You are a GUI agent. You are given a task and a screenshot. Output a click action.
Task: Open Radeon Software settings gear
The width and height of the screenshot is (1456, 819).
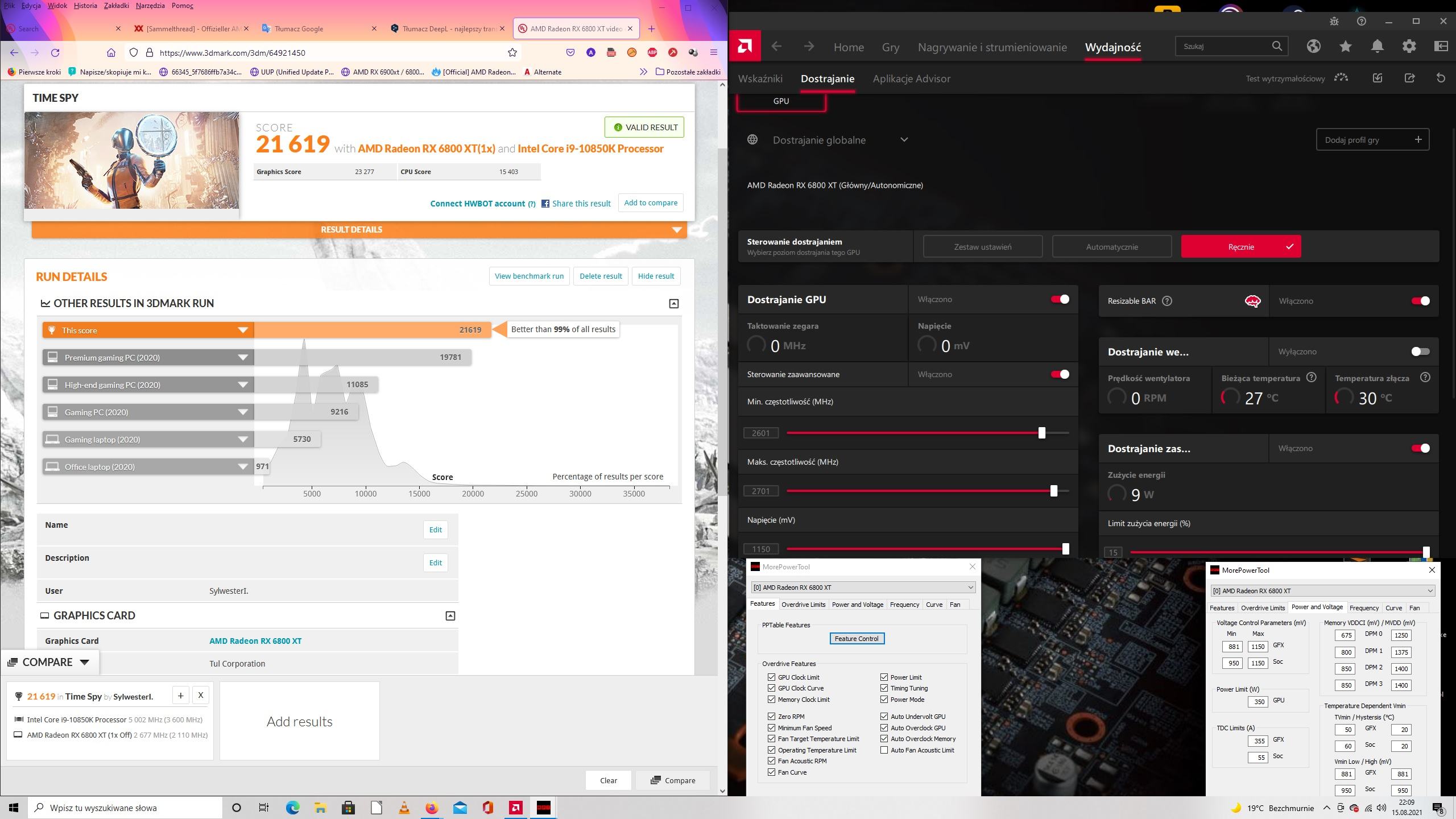tap(1409, 47)
